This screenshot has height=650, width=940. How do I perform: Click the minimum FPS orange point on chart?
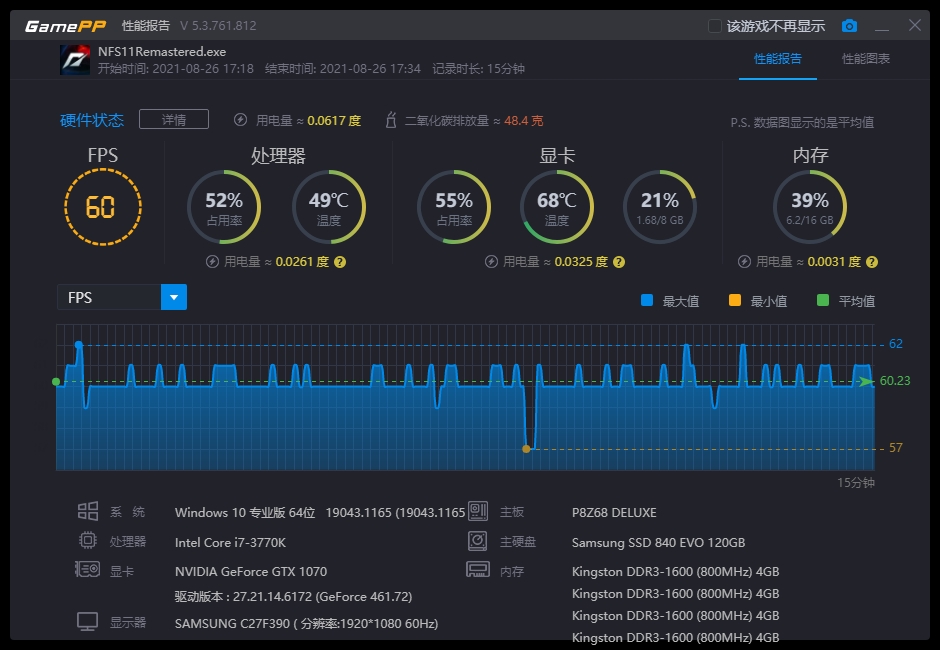(526, 449)
